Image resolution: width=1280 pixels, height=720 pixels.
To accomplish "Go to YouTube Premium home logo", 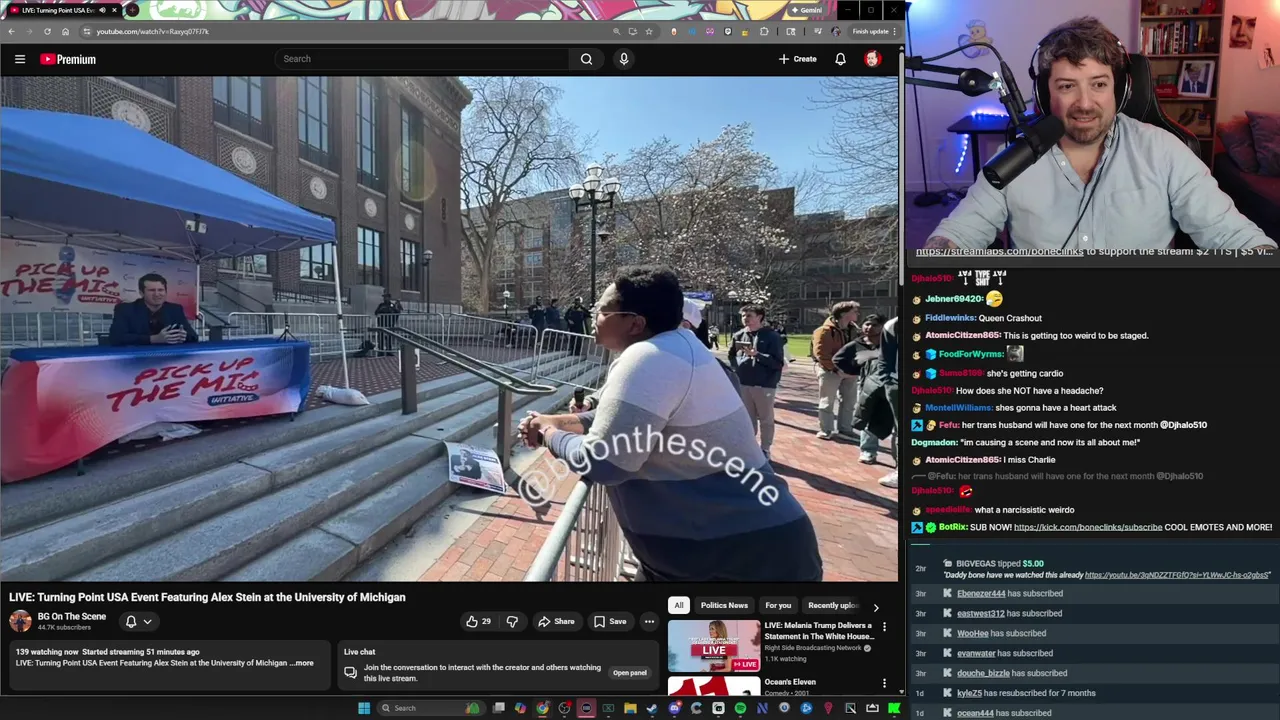I will coord(68,59).
